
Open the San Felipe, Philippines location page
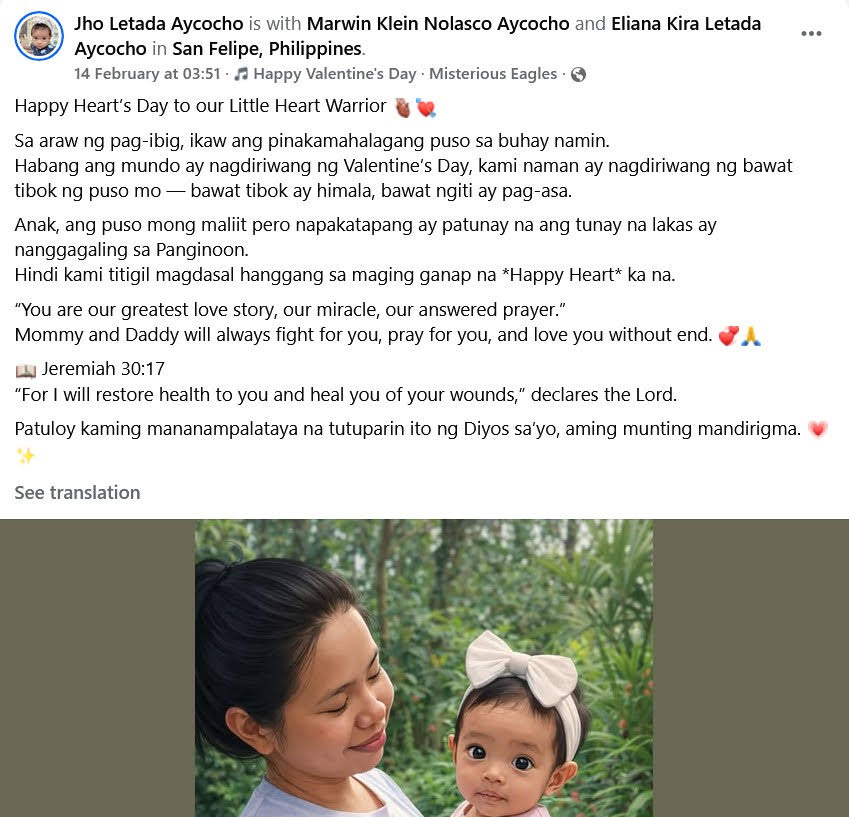pos(267,49)
